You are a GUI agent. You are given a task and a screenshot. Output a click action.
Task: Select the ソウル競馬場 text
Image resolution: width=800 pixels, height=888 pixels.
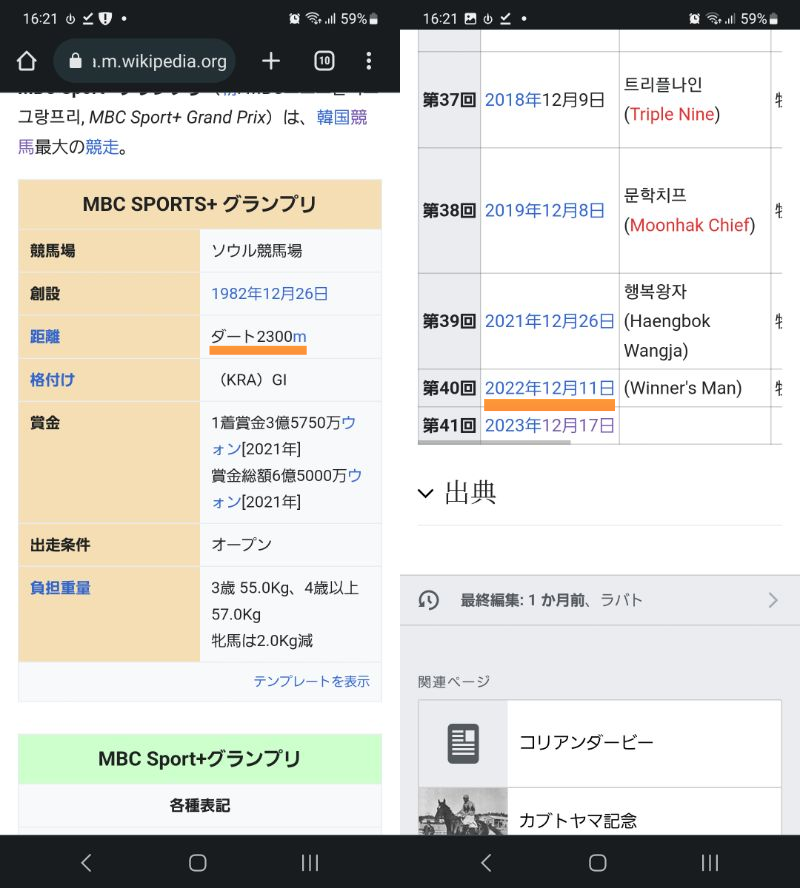click(x=256, y=250)
